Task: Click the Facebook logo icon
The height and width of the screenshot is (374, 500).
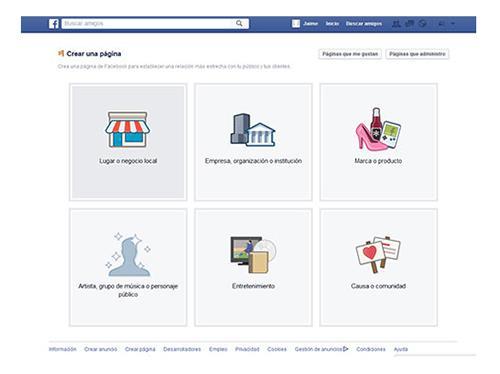Action: (54, 24)
